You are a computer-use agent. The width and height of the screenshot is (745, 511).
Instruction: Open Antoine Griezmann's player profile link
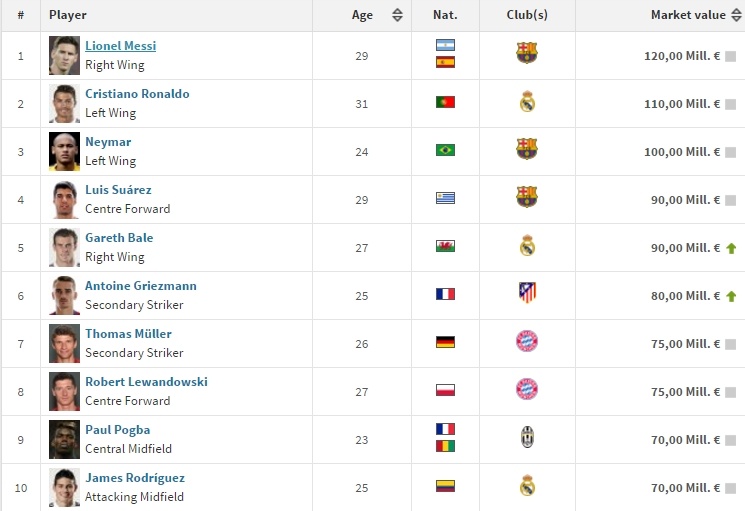tap(140, 286)
